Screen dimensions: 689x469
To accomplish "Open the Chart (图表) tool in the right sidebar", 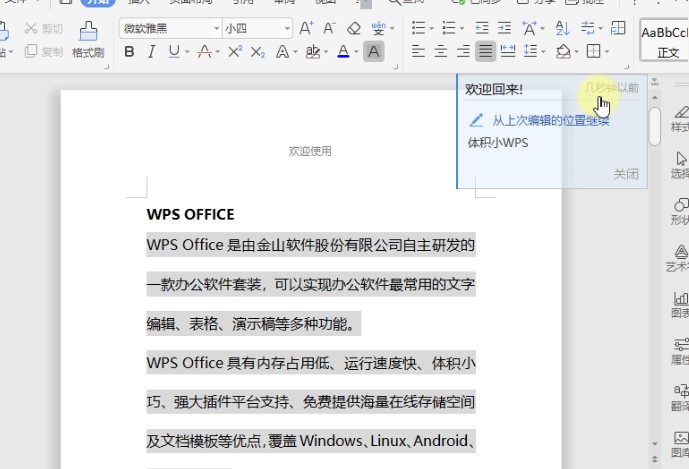I will coord(680,305).
